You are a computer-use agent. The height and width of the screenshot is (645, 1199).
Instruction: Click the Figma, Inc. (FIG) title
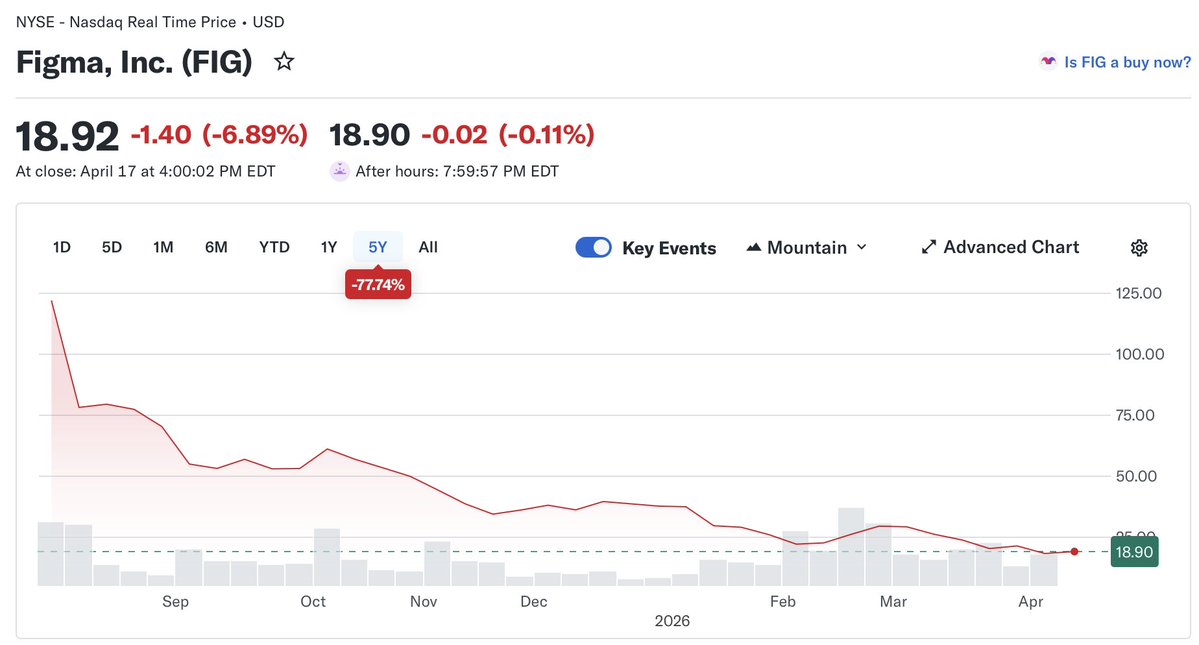click(x=134, y=62)
